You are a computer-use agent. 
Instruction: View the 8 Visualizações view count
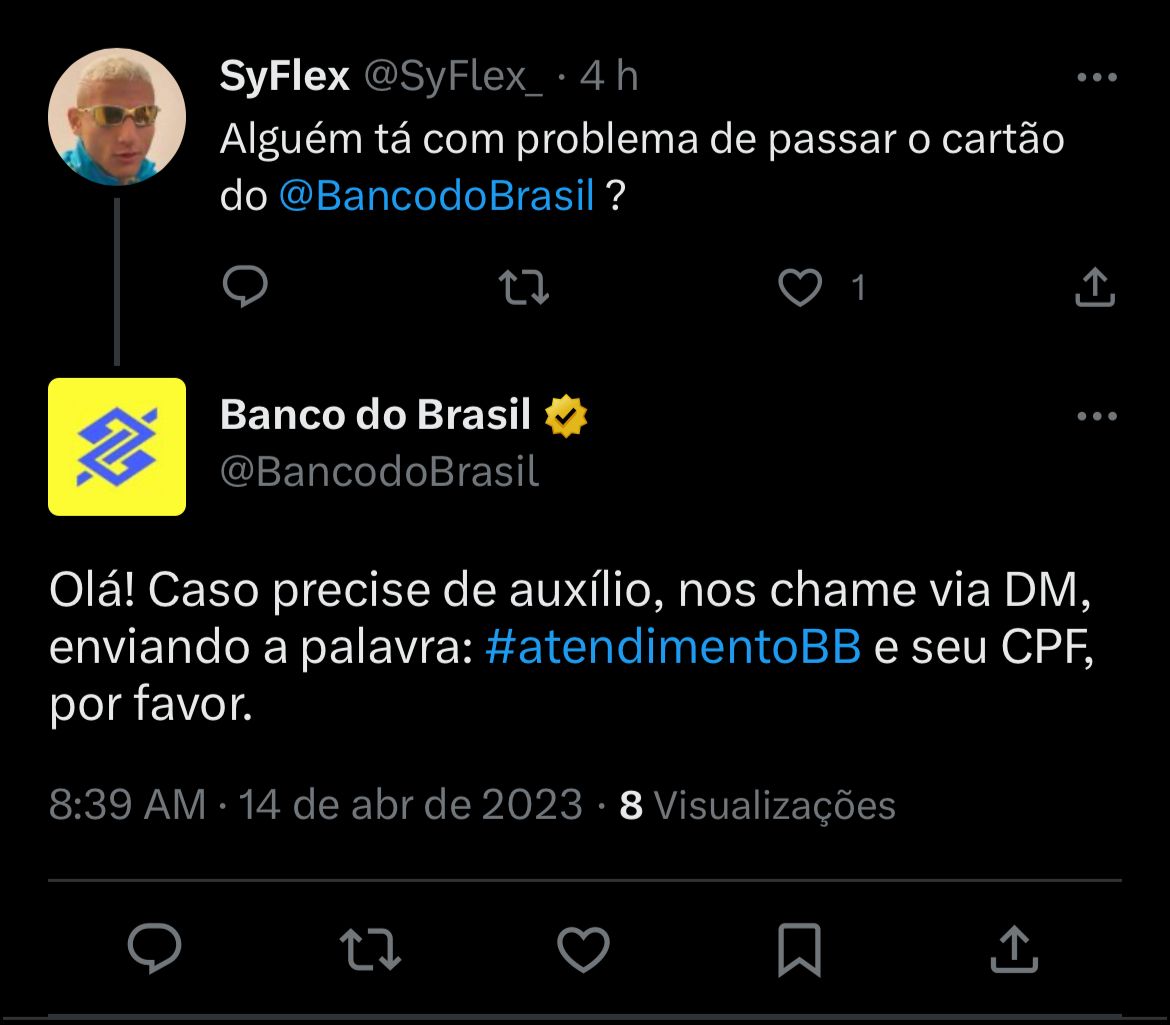point(757,805)
